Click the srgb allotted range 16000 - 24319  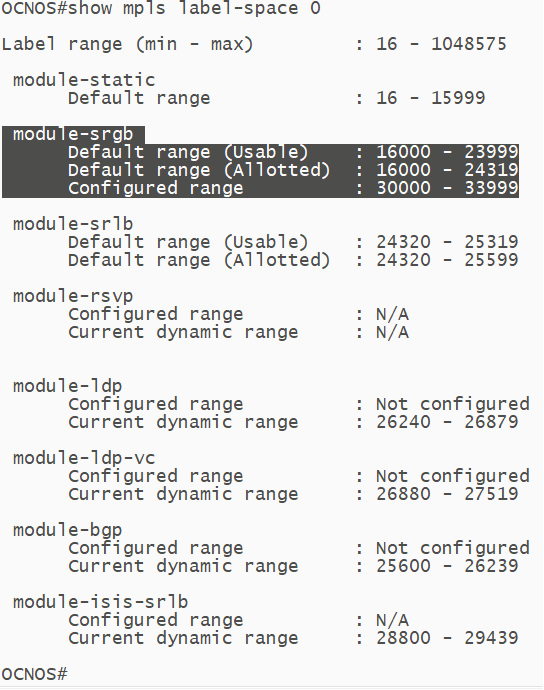[x=447, y=170]
